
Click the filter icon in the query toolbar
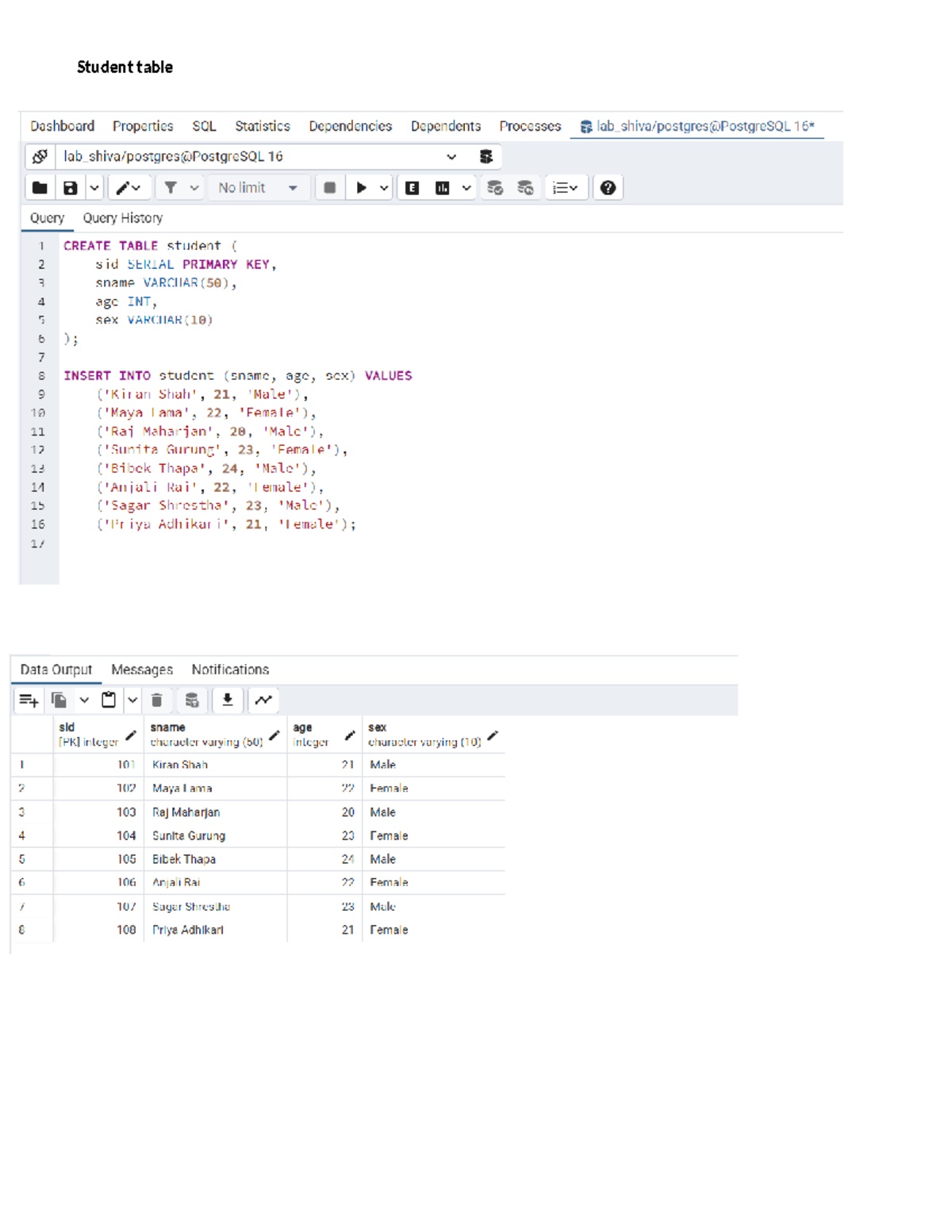point(171,187)
